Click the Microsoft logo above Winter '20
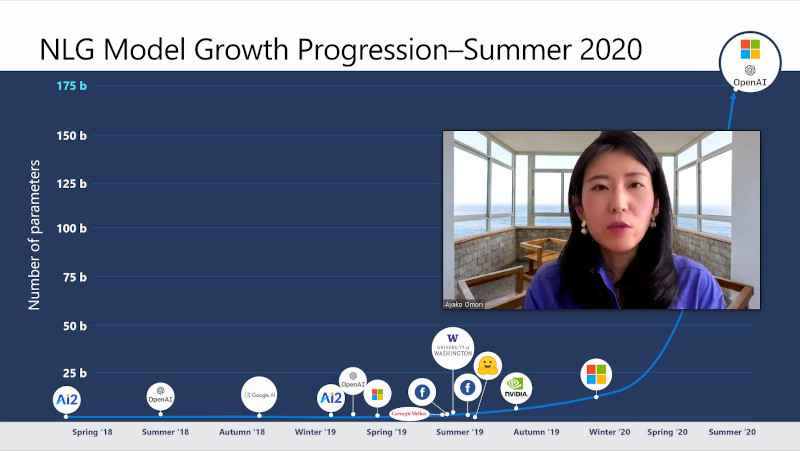The image size is (800, 451). pos(596,374)
